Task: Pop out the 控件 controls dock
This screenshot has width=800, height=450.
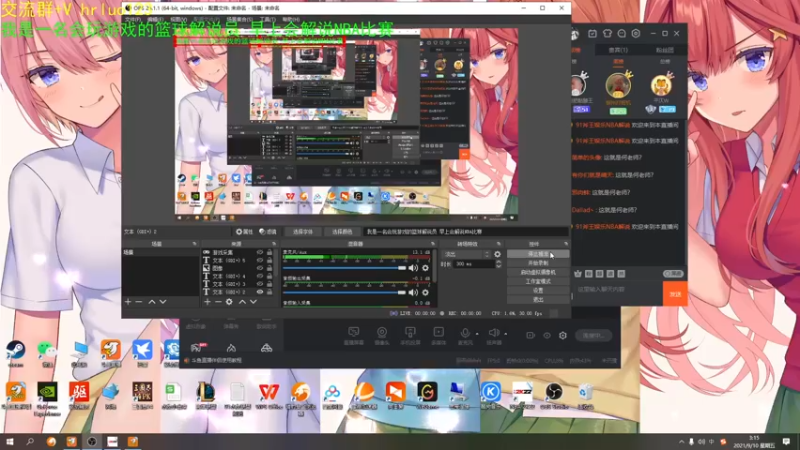Action: [x=565, y=244]
